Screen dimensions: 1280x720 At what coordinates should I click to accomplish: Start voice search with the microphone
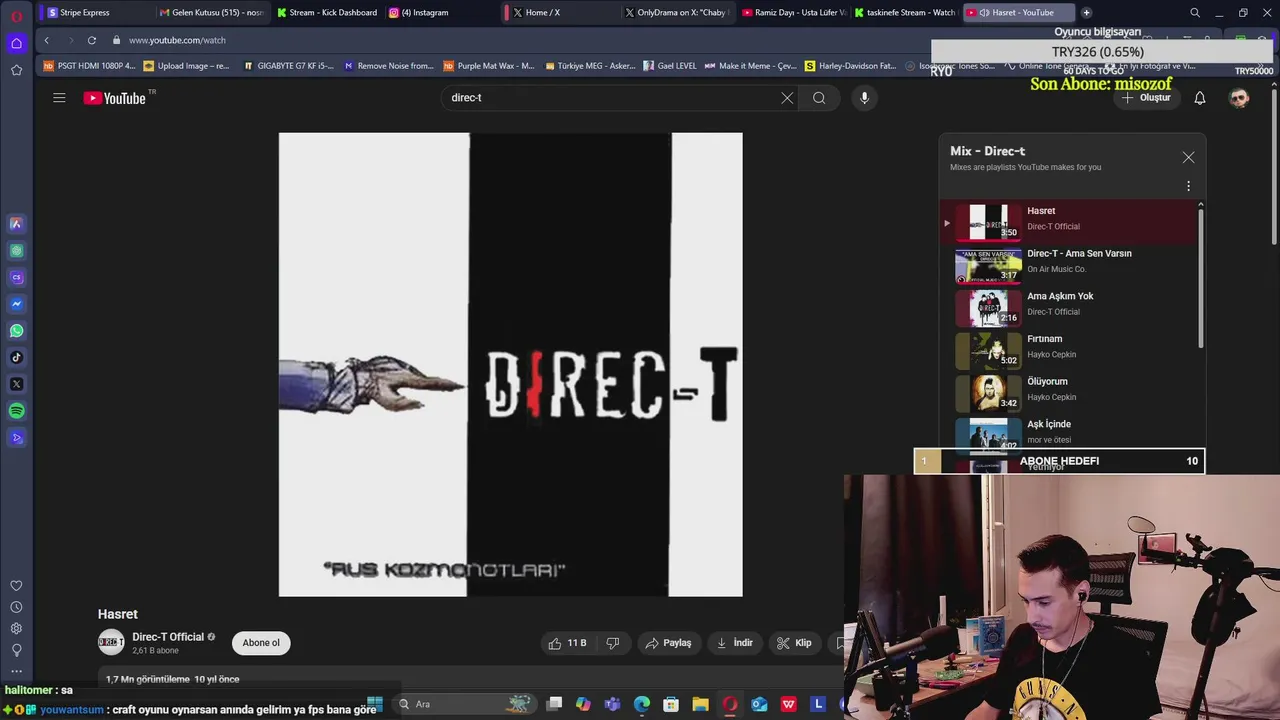tap(865, 98)
